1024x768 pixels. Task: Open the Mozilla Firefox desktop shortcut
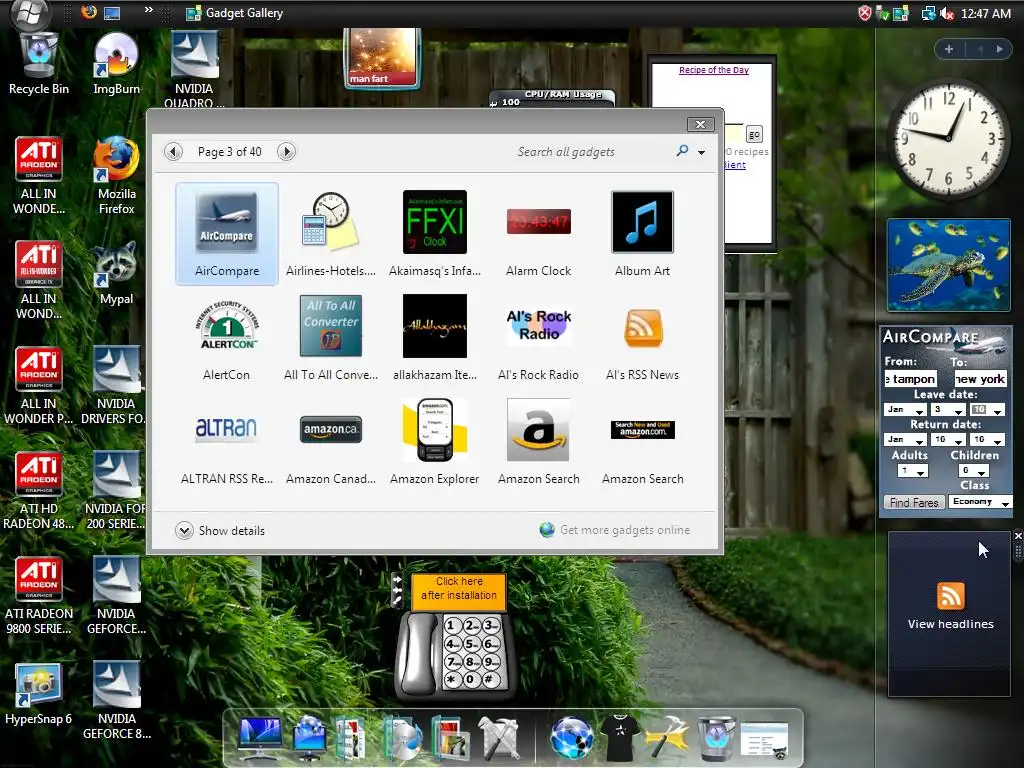click(116, 175)
